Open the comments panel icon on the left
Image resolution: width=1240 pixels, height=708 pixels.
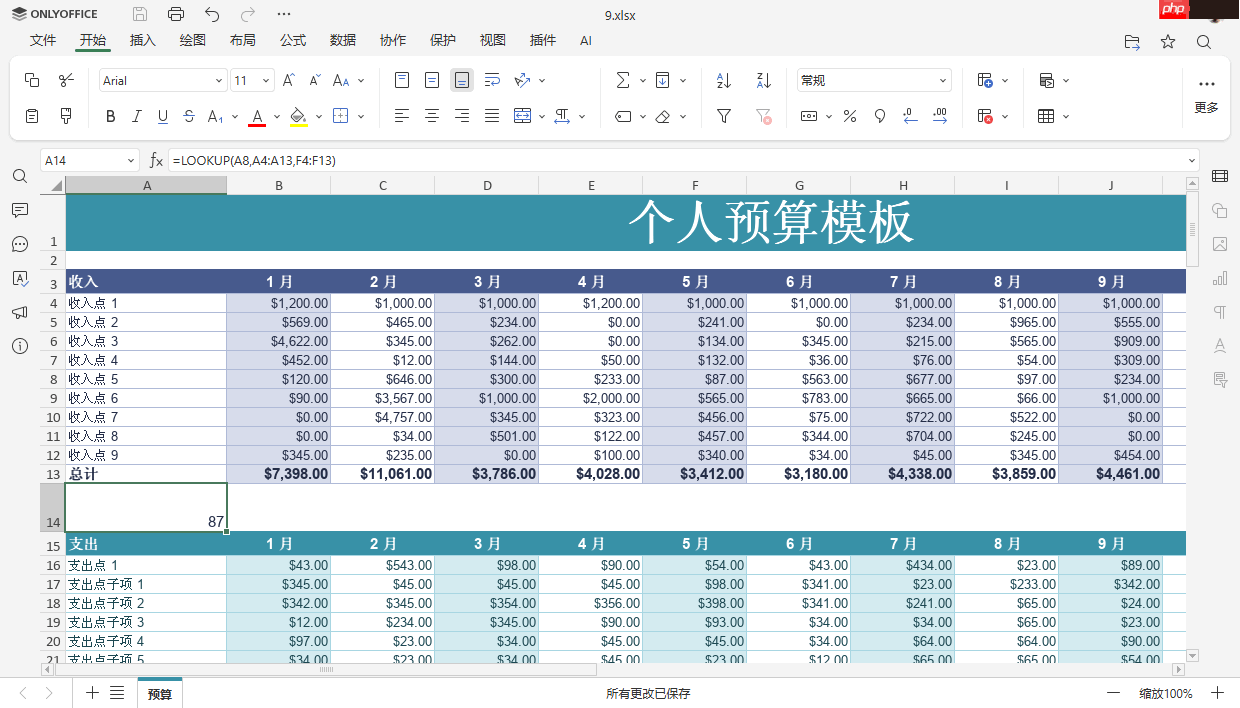coord(20,210)
